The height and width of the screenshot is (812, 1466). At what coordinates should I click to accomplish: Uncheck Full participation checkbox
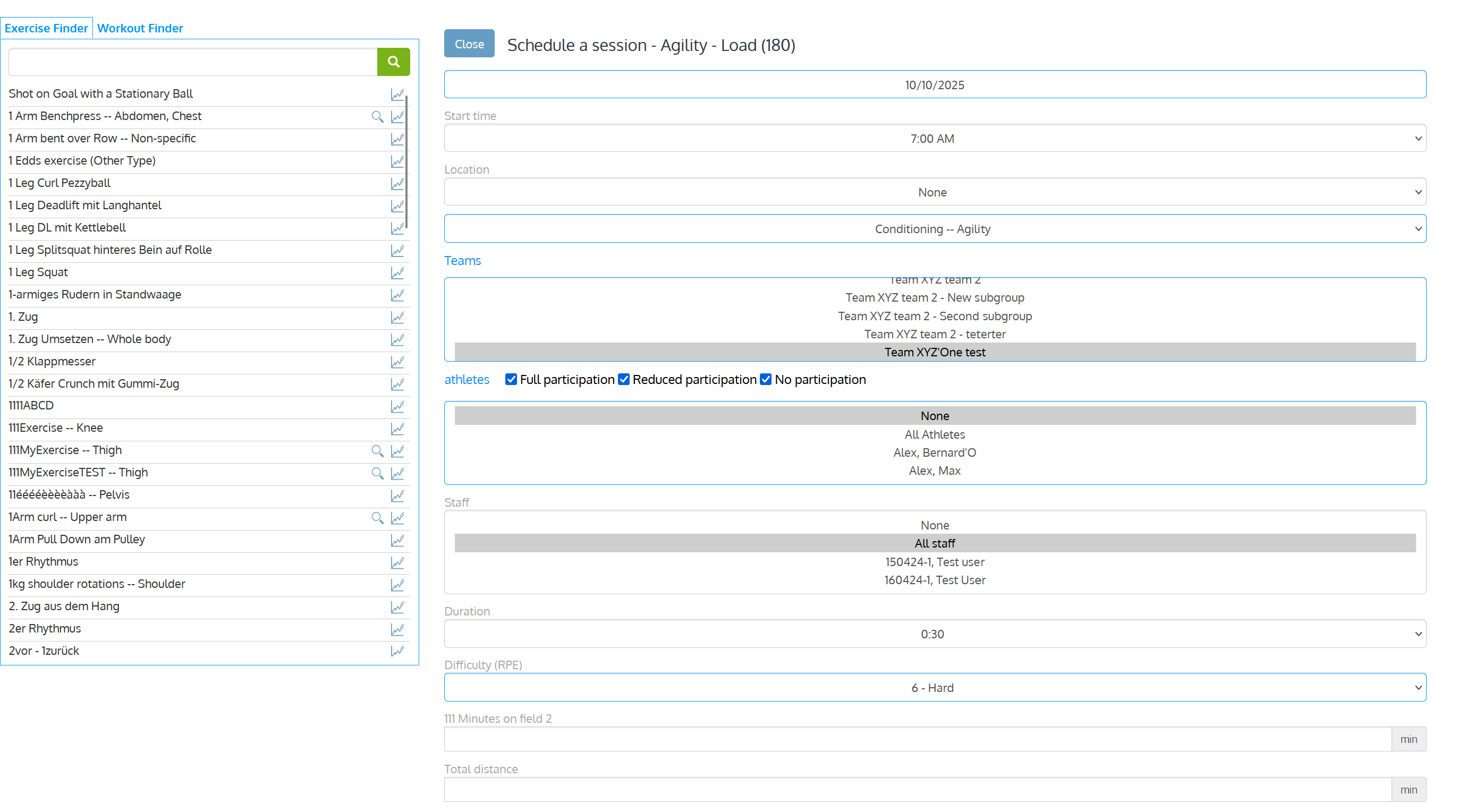[511, 379]
